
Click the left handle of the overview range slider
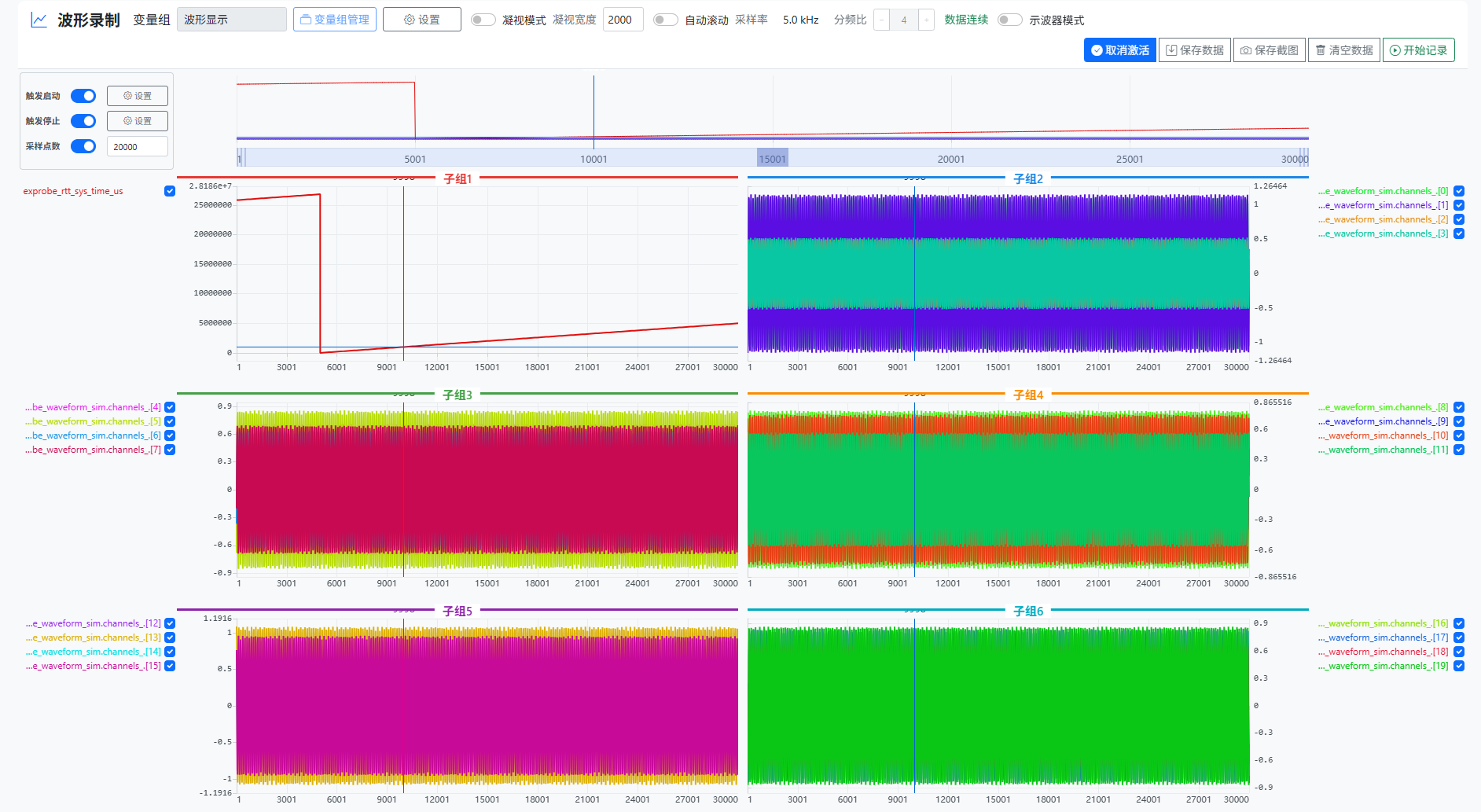pos(241,158)
